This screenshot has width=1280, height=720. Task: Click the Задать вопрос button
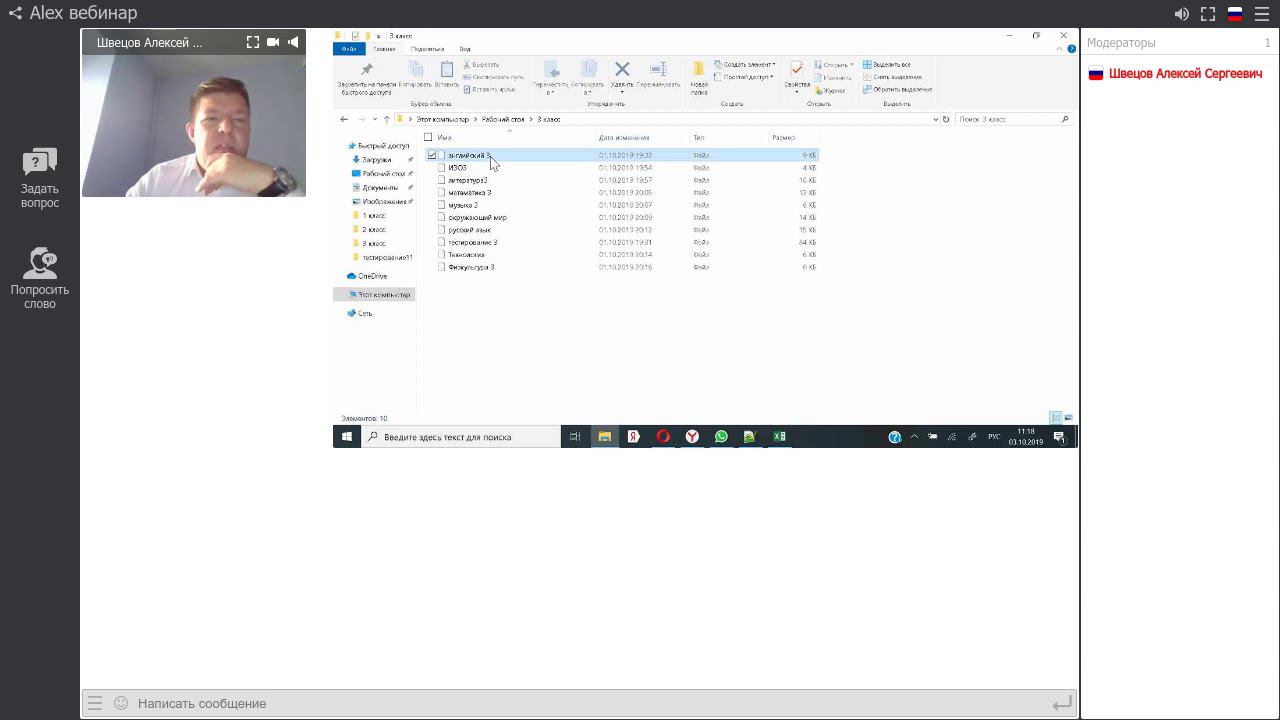[x=40, y=179]
